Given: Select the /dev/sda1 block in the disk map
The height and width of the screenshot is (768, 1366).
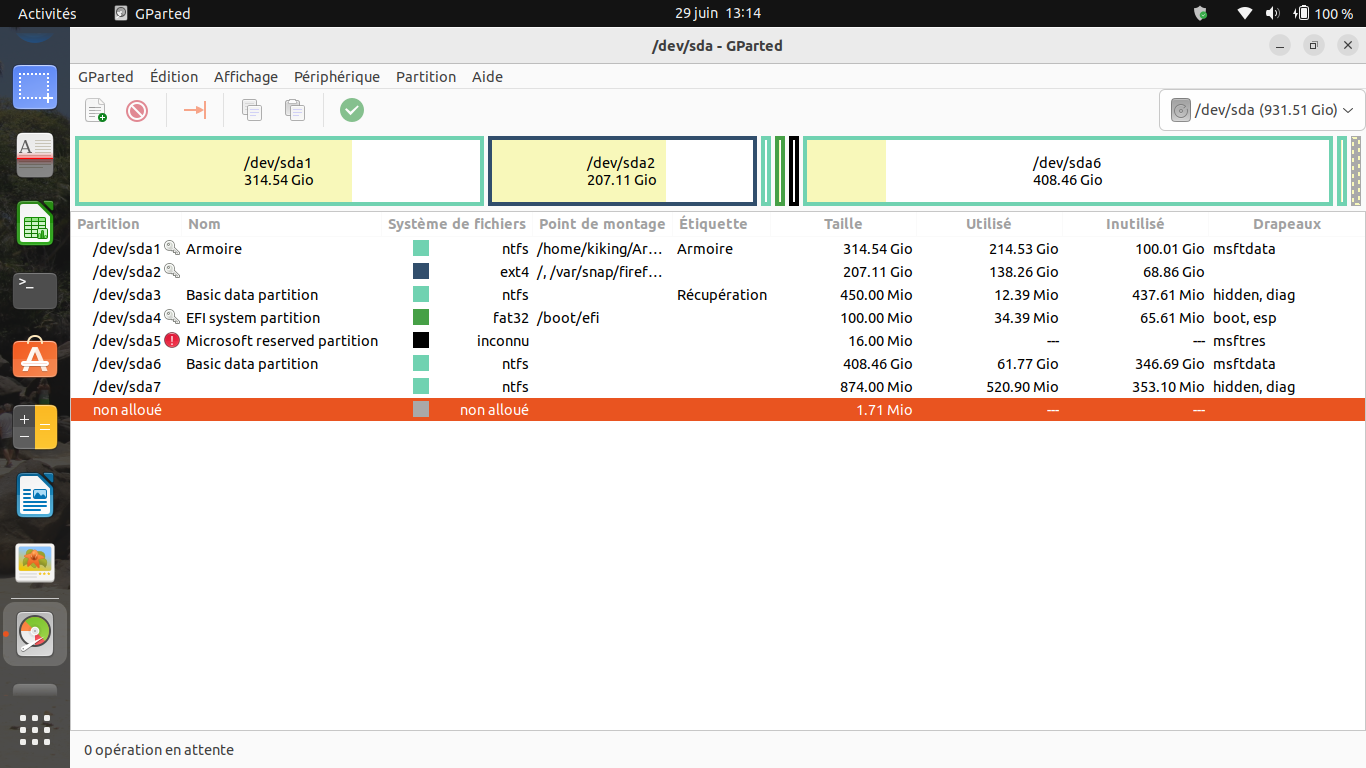Looking at the screenshot, I should 279,171.
